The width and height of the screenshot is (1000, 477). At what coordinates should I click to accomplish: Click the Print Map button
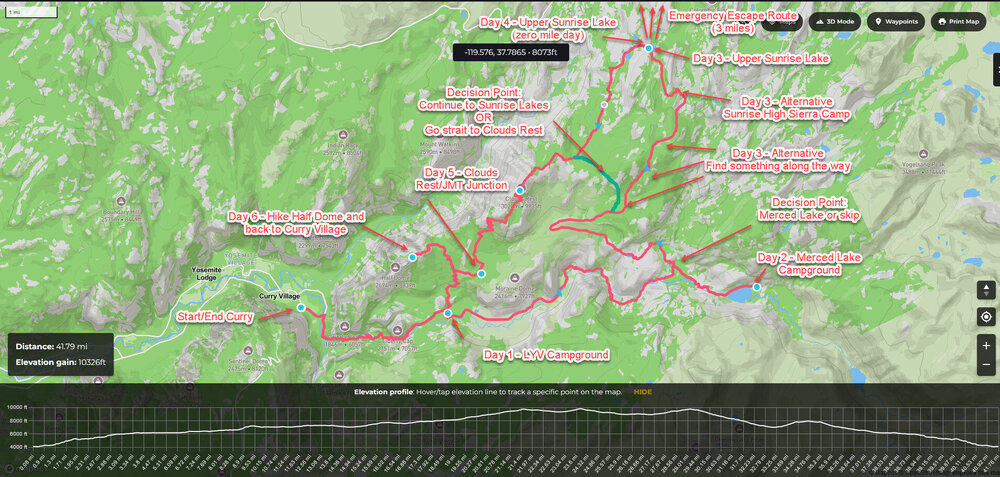click(958, 21)
